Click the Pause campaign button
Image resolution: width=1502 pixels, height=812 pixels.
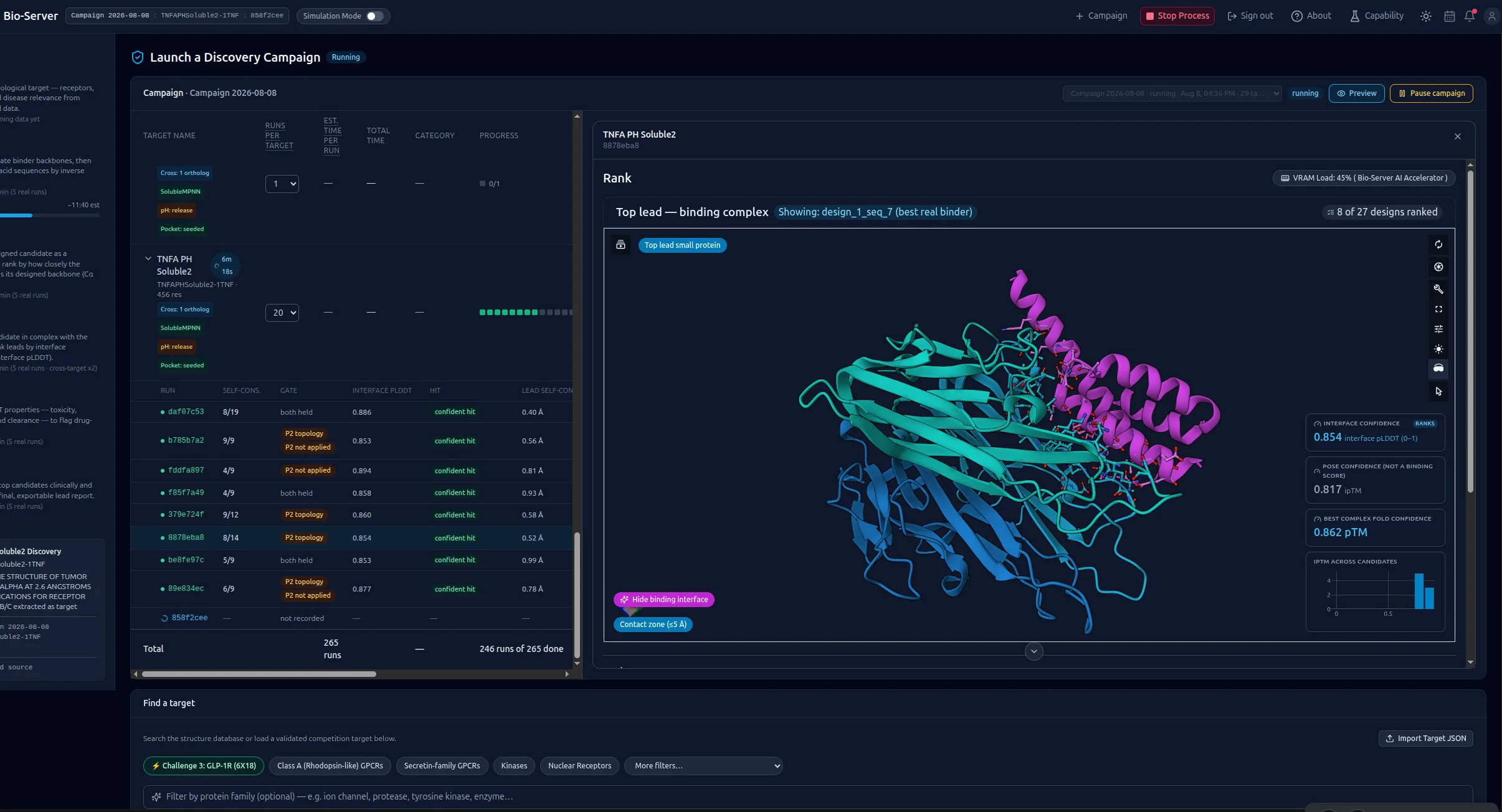[1432, 93]
